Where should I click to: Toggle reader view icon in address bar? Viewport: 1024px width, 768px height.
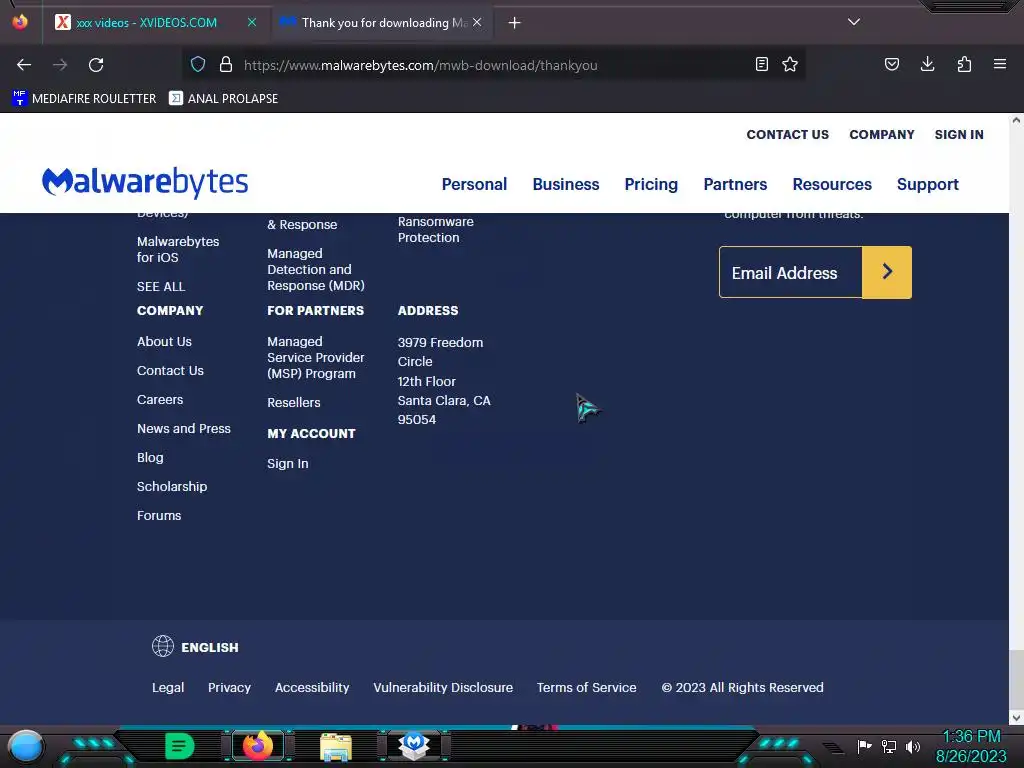click(761, 64)
